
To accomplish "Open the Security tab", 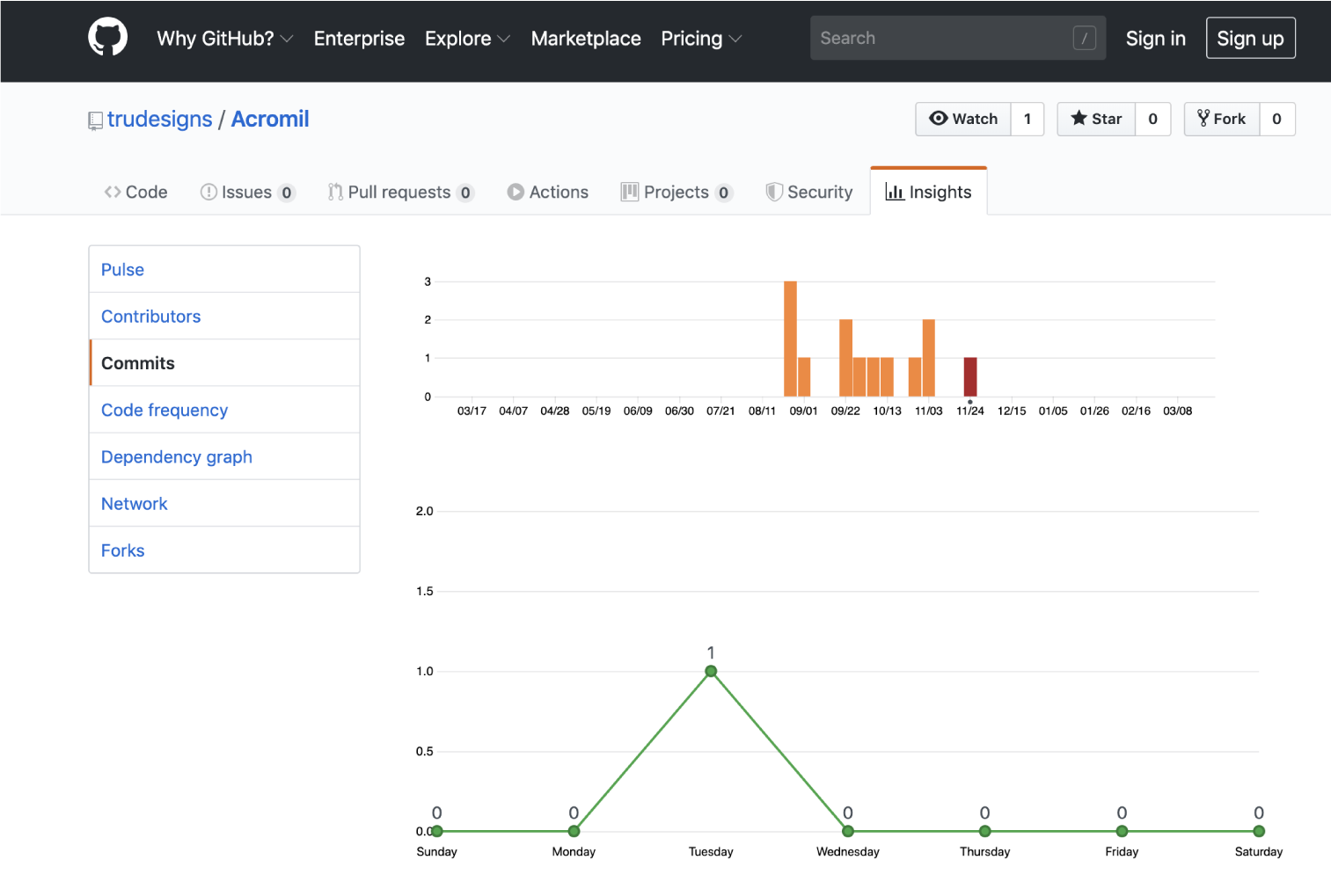I will point(808,192).
